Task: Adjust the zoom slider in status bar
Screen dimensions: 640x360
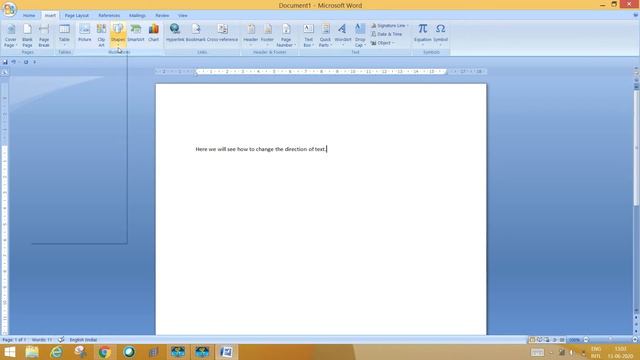Action: [611, 340]
